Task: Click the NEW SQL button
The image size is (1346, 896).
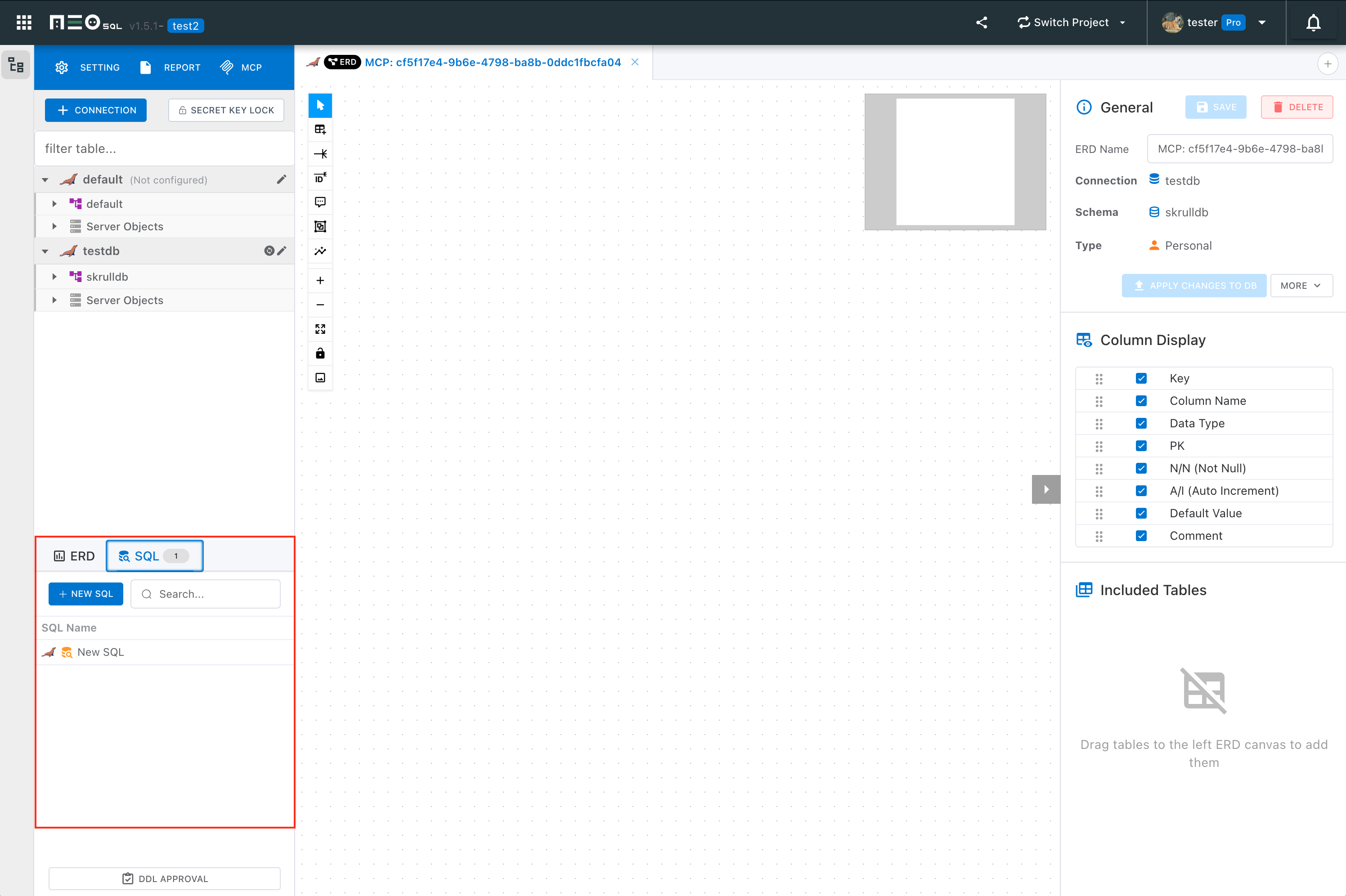Action: coord(86,594)
